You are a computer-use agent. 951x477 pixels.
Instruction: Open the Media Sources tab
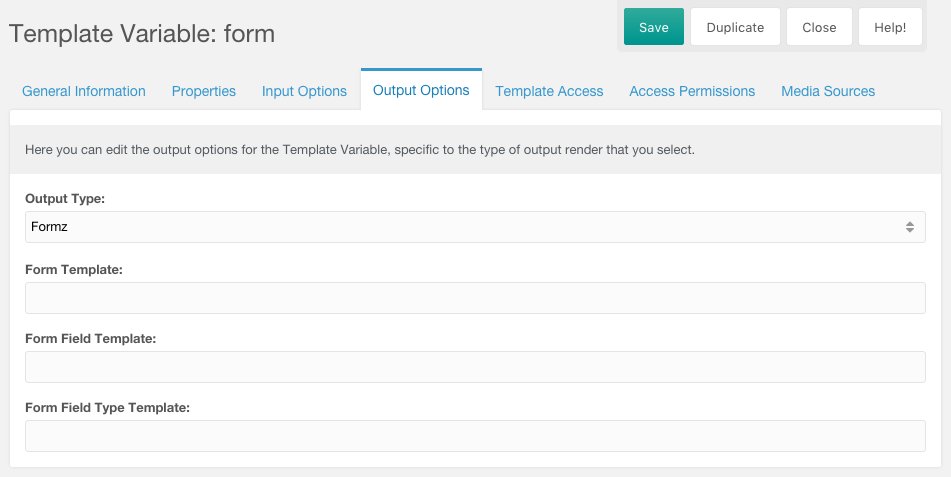point(828,91)
